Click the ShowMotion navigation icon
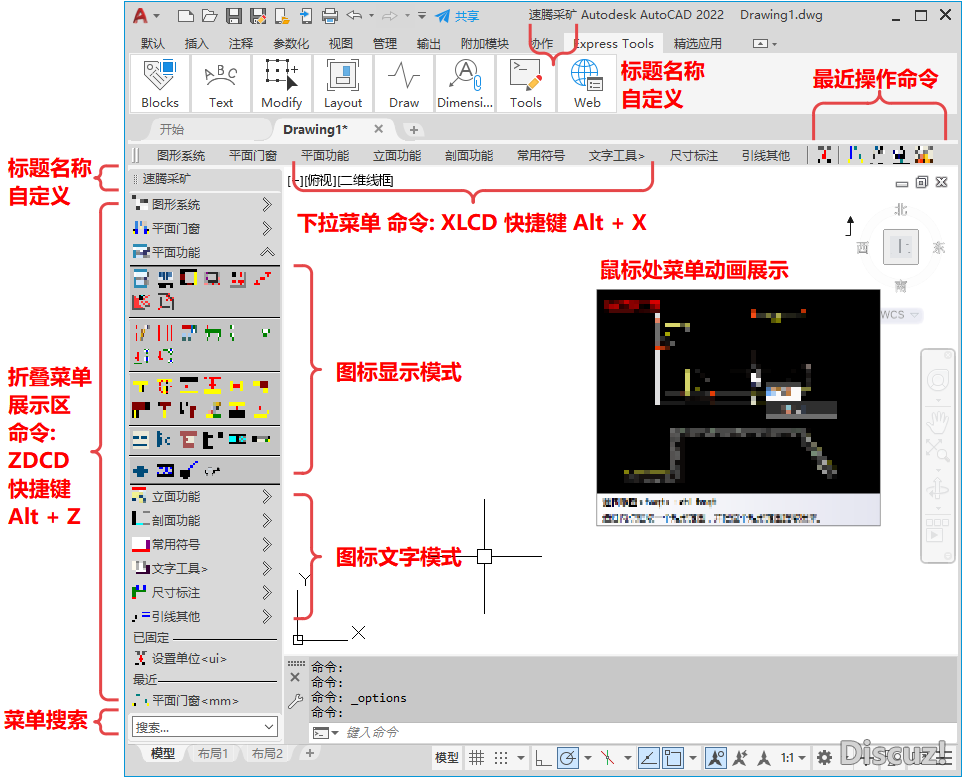Screen dimensions: 963x777 click(x=937, y=529)
